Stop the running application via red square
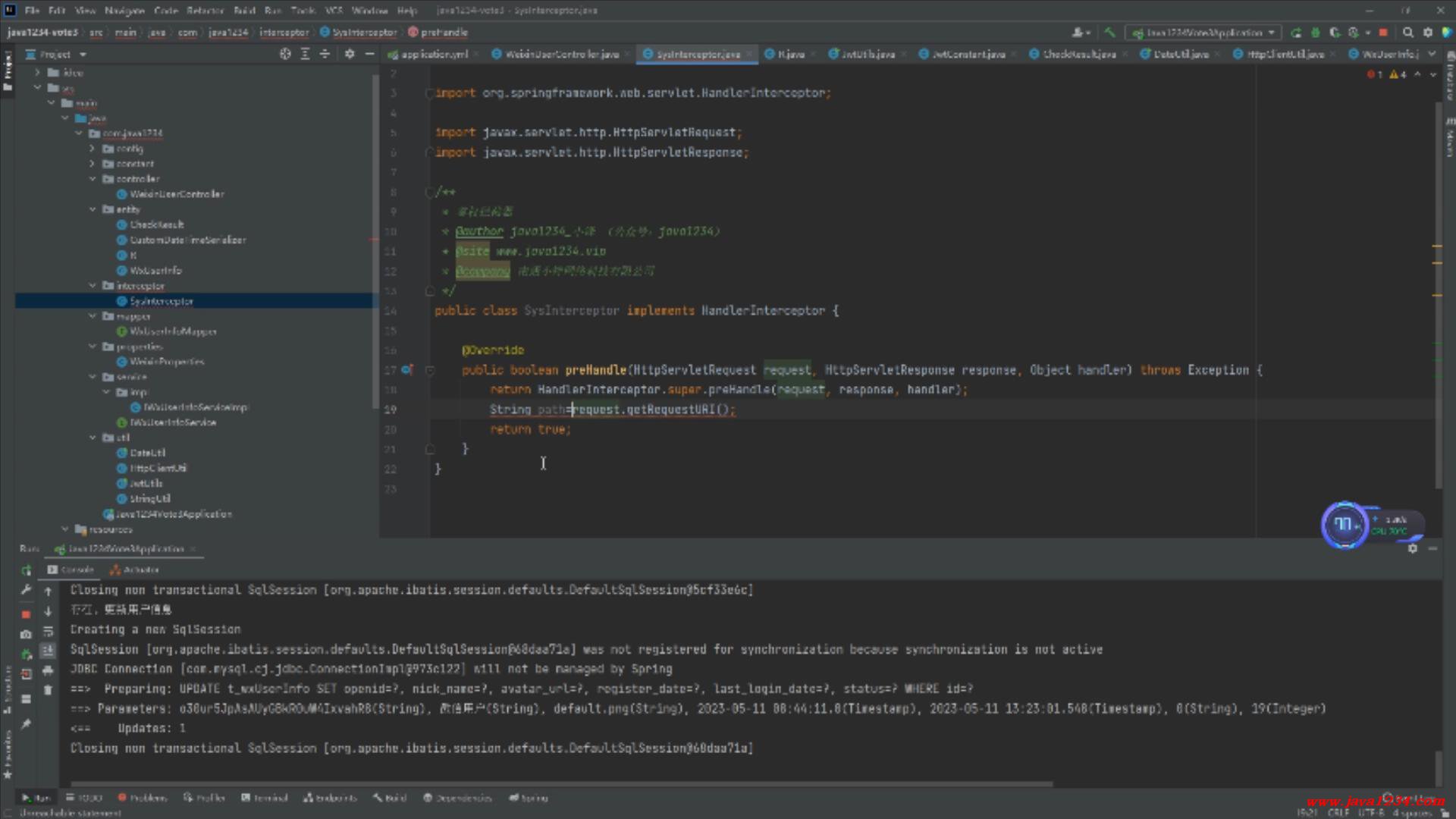The image size is (1456, 819). point(1383,33)
